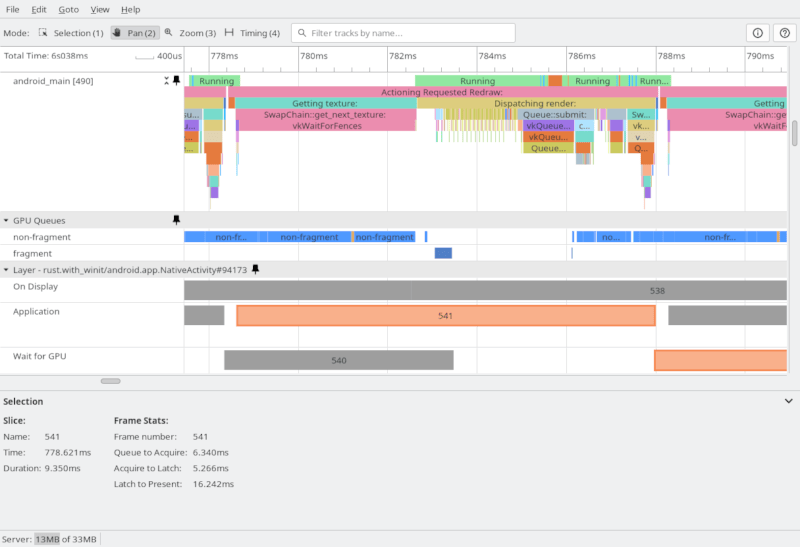Select the SwapChain::get_next_texture slice
The width and height of the screenshot is (800, 547).
(326, 115)
